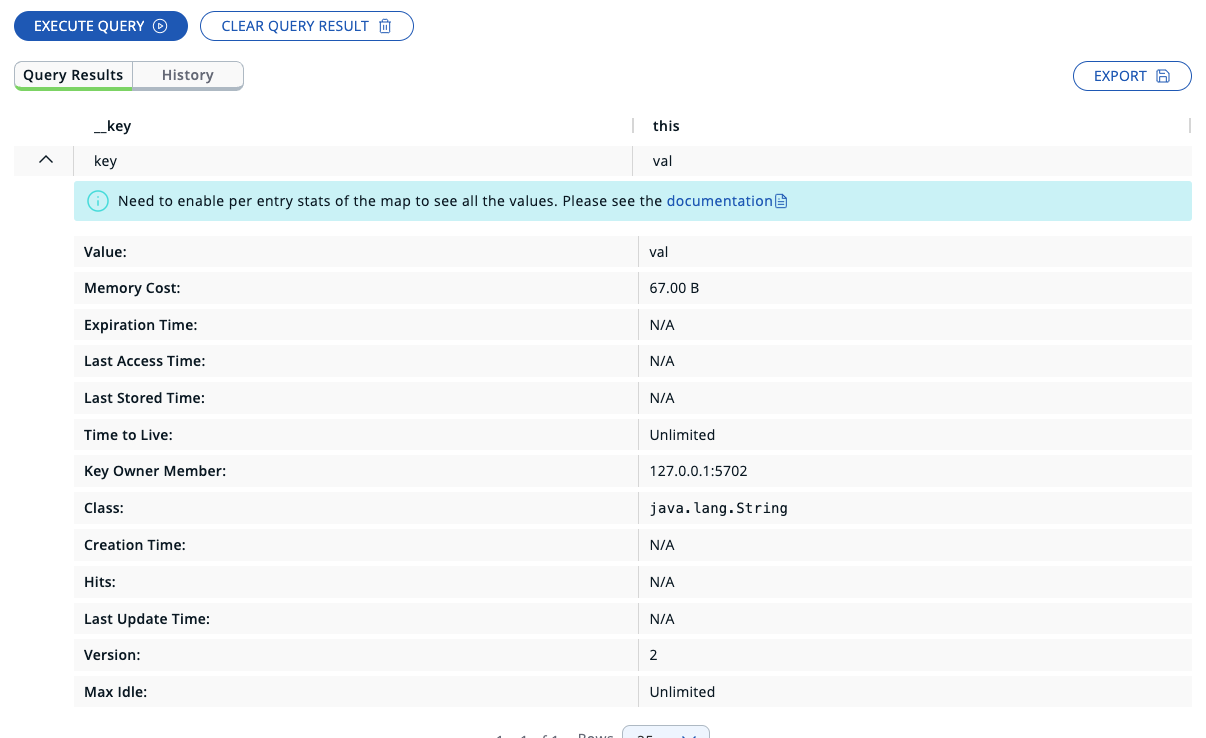Click the info icon in the blue banner
The height and width of the screenshot is (738, 1206).
coord(97,200)
